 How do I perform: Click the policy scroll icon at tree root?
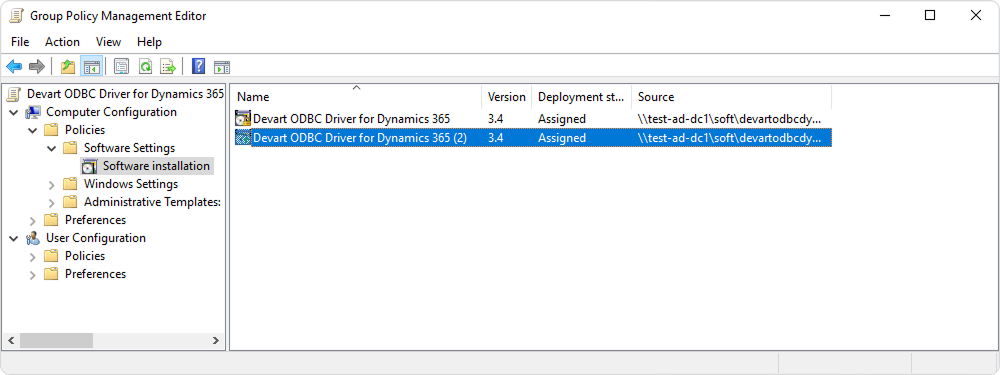pyautogui.click(x=13, y=94)
